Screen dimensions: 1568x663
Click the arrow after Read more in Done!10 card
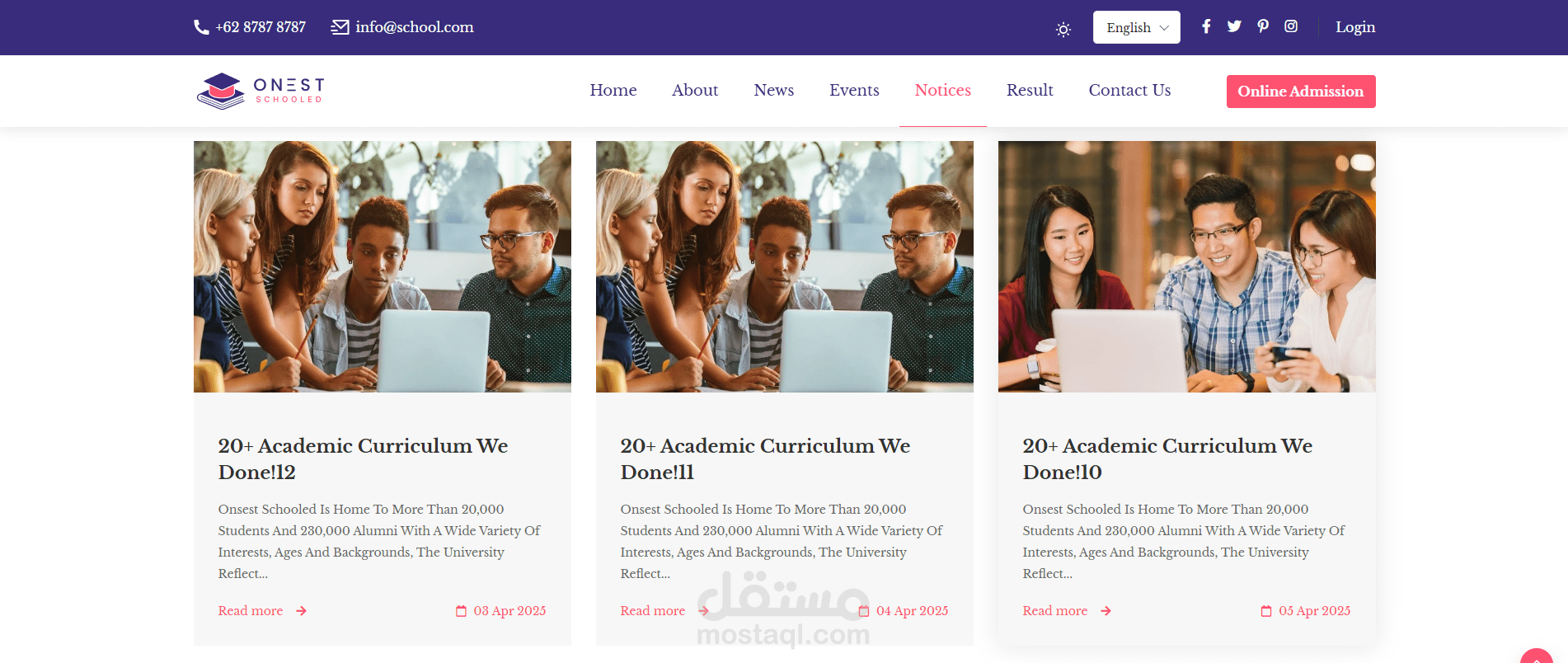click(x=1106, y=611)
